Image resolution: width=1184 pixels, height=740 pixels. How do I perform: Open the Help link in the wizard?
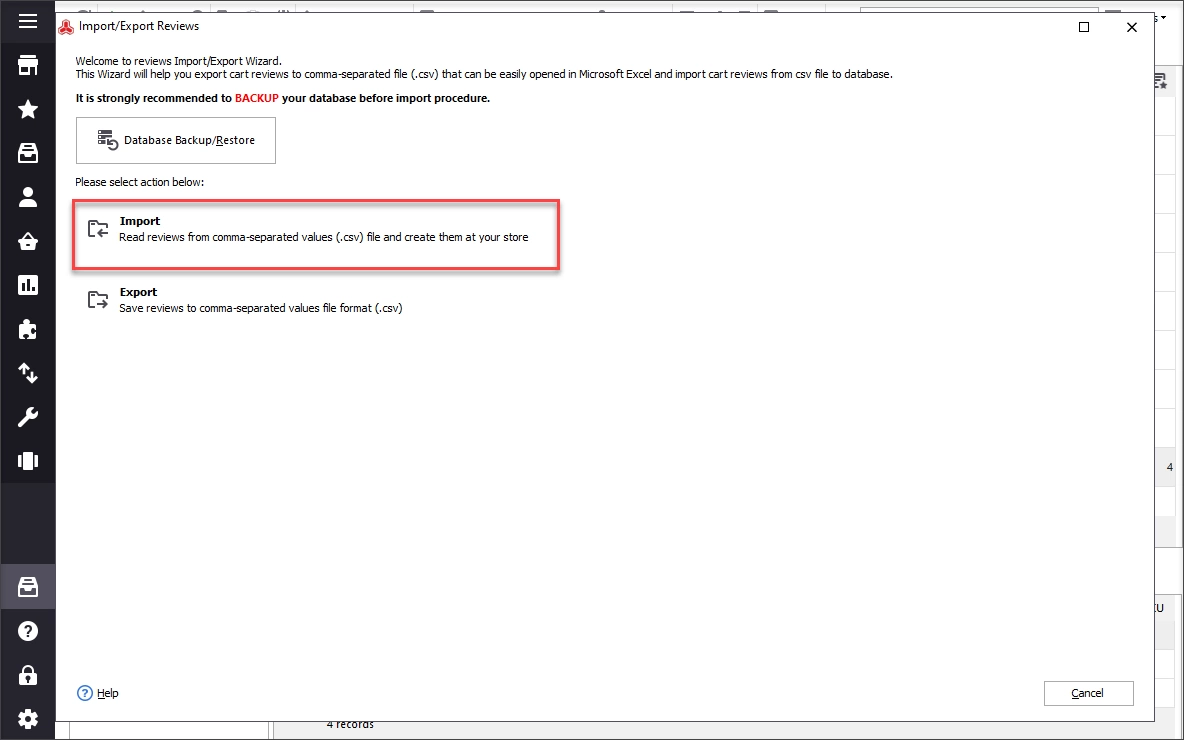pos(108,693)
